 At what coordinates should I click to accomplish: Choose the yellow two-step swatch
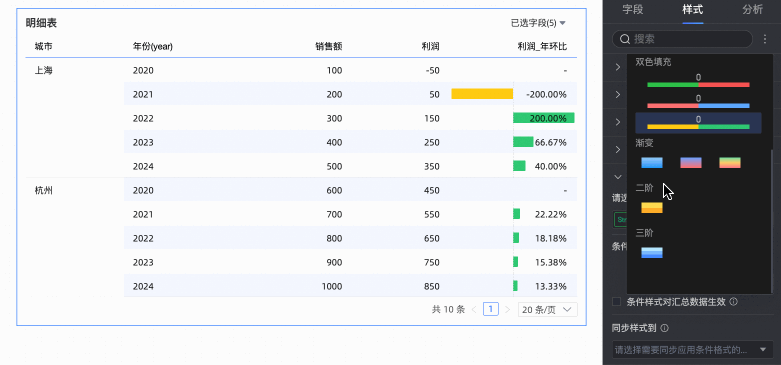pyautogui.click(x=652, y=208)
